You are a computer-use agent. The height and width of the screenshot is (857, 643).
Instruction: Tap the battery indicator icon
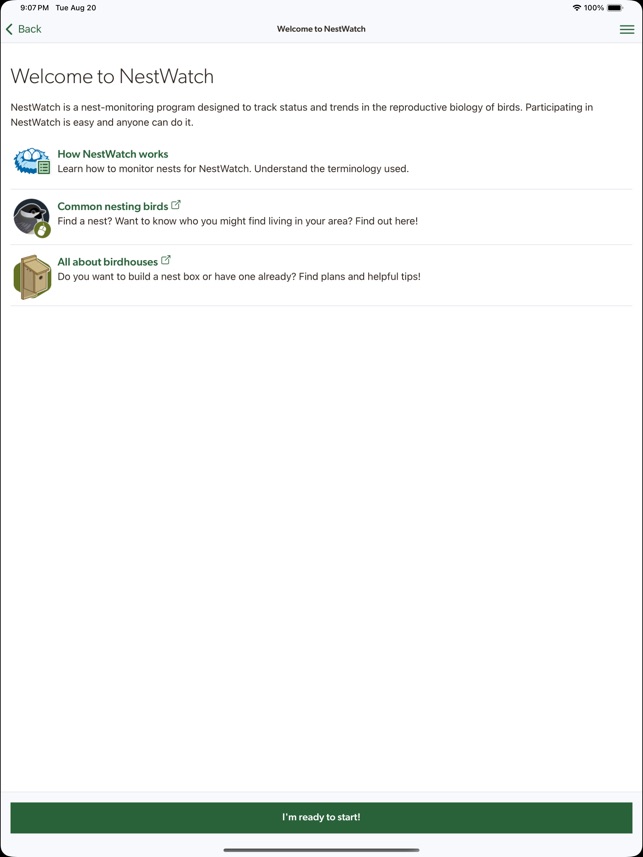(x=615, y=8)
